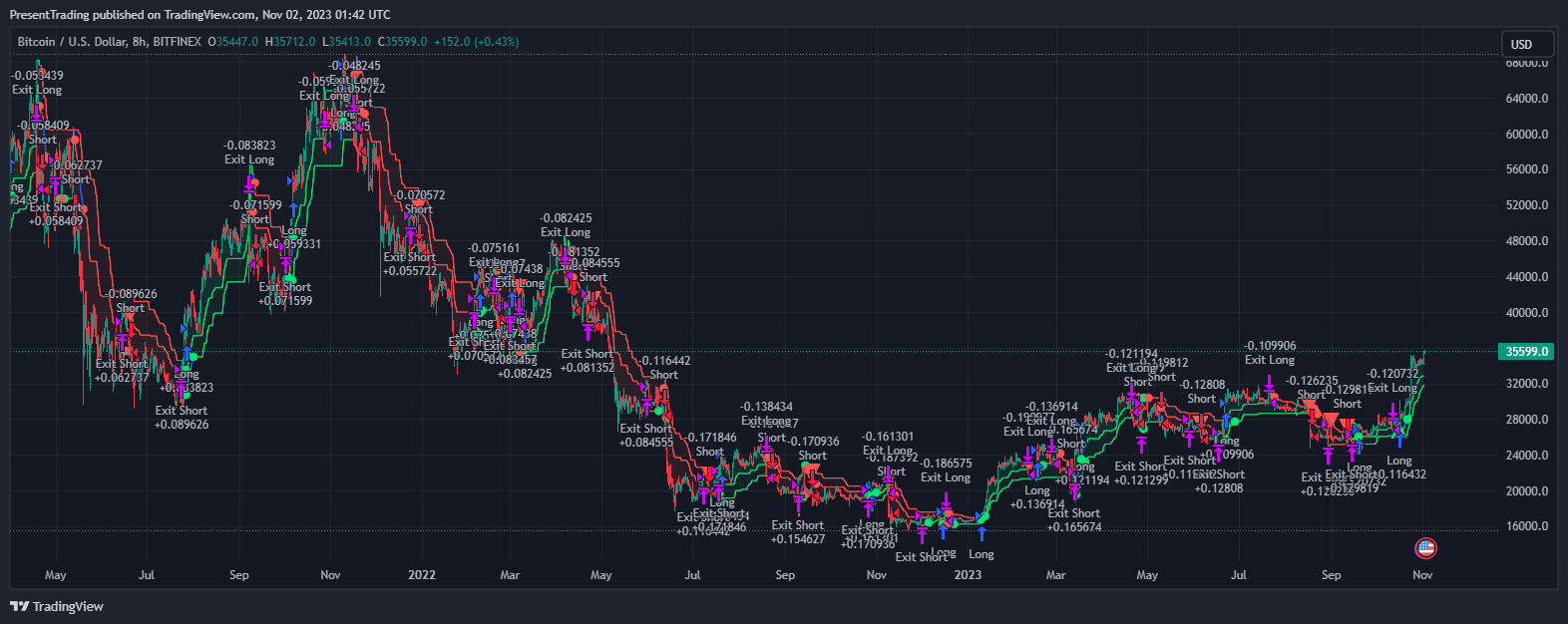Click the high value H35712.0

pyautogui.click(x=290, y=42)
